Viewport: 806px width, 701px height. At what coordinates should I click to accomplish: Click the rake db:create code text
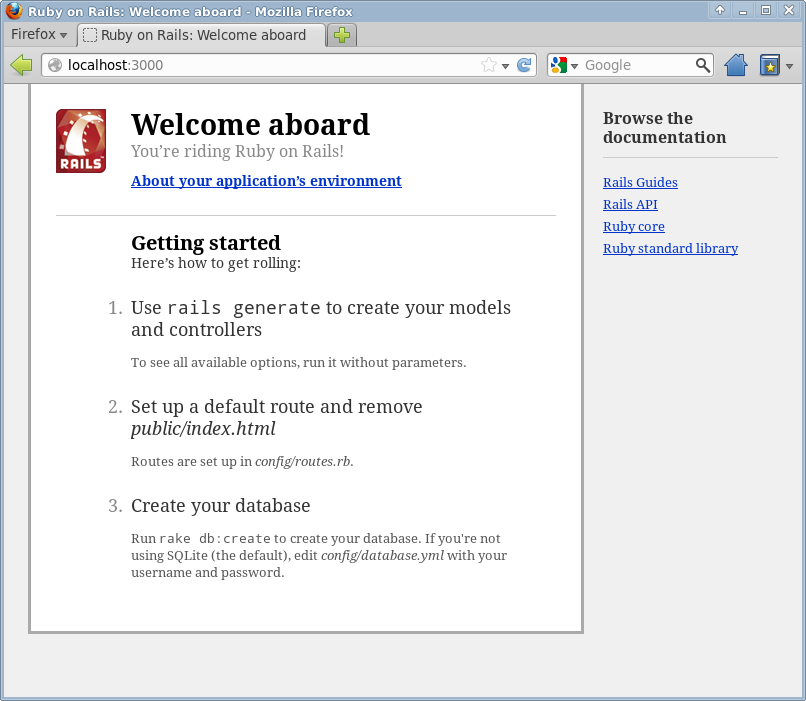(x=215, y=539)
